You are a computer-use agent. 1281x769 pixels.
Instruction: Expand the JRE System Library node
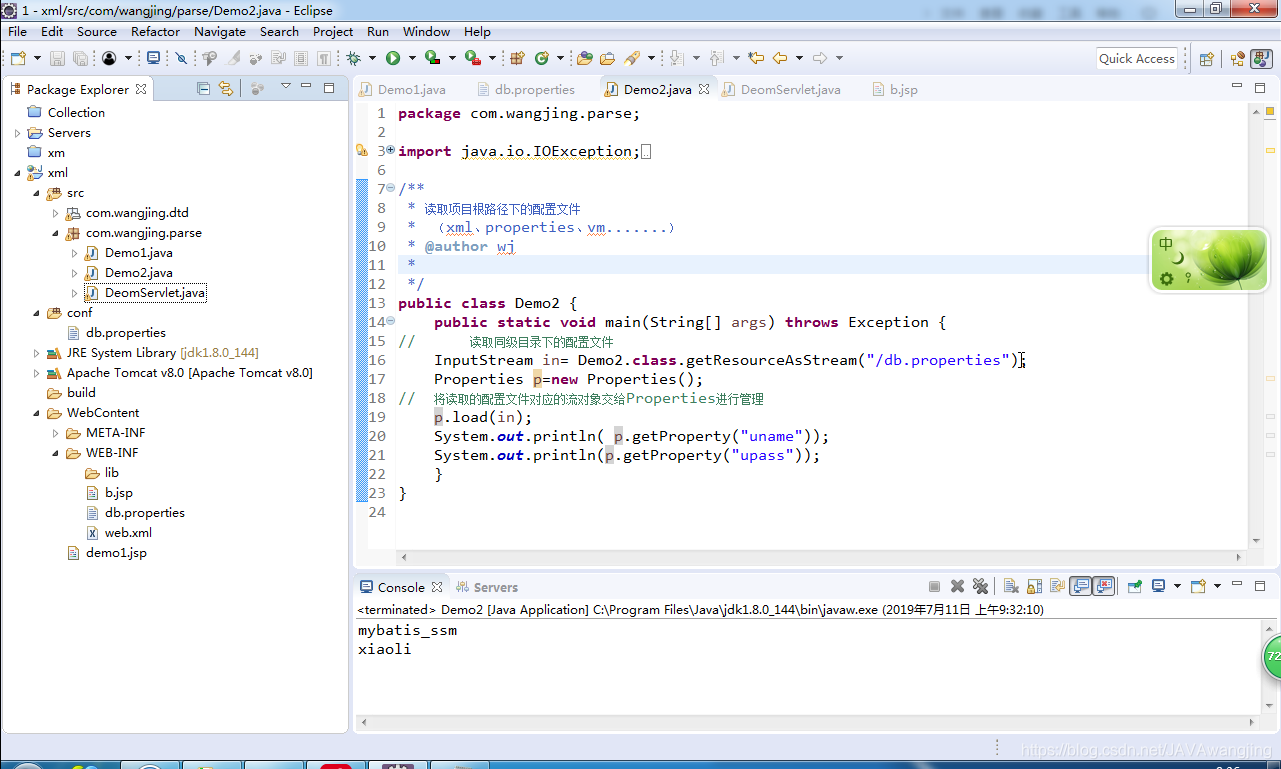tap(36, 353)
